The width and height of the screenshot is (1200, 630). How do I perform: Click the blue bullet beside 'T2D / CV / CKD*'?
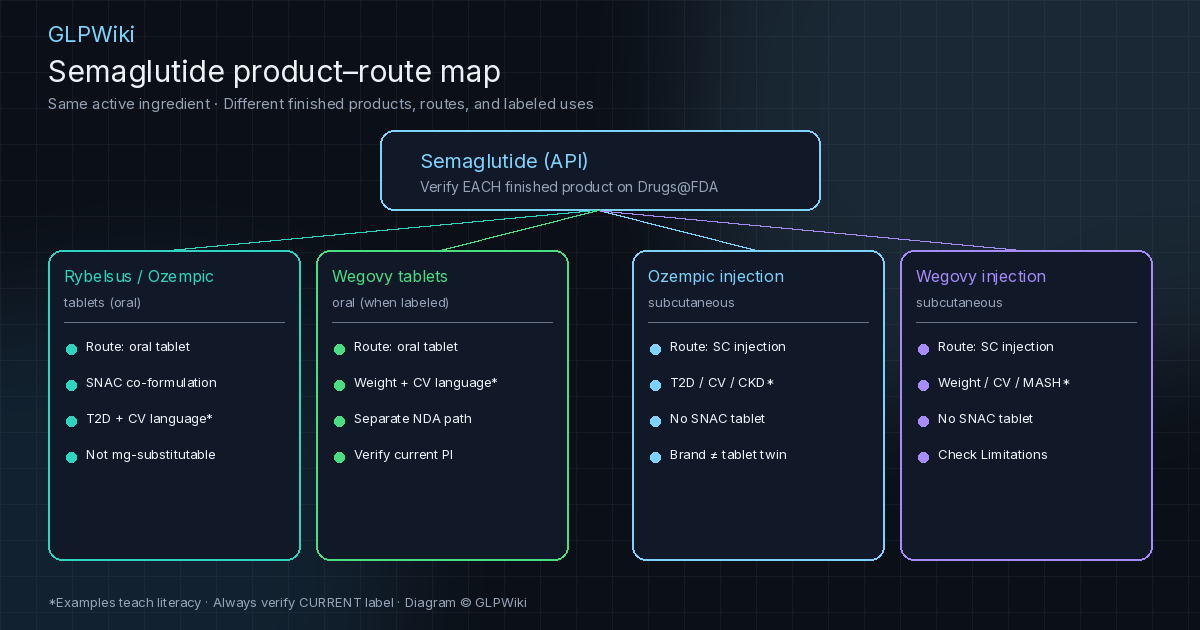pyautogui.click(x=655, y=386)
